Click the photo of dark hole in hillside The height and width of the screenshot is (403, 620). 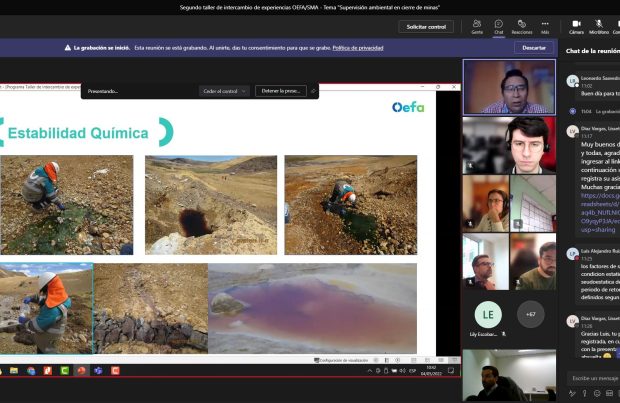(211, 205)
